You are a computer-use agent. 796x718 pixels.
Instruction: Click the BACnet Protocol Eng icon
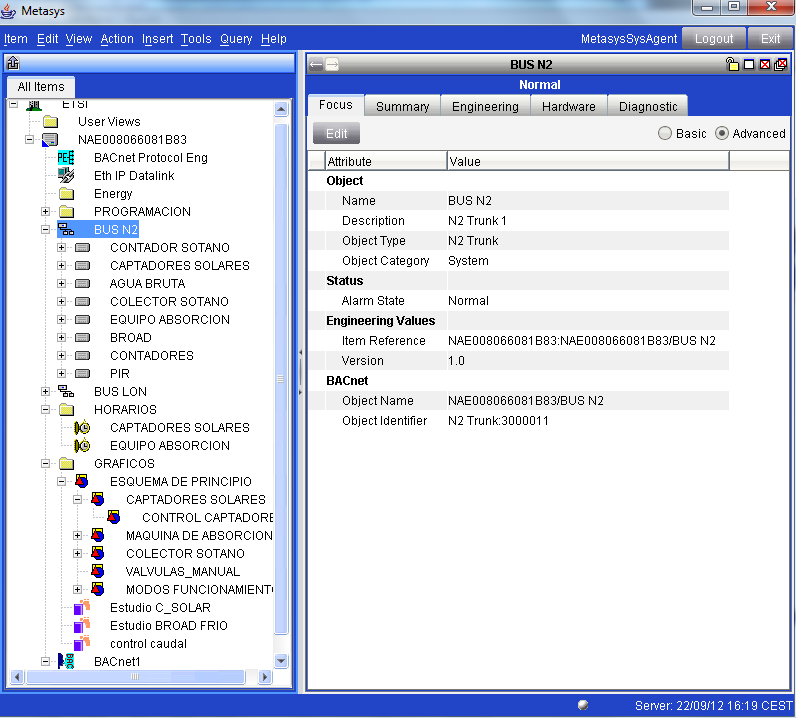coord(66,158)
